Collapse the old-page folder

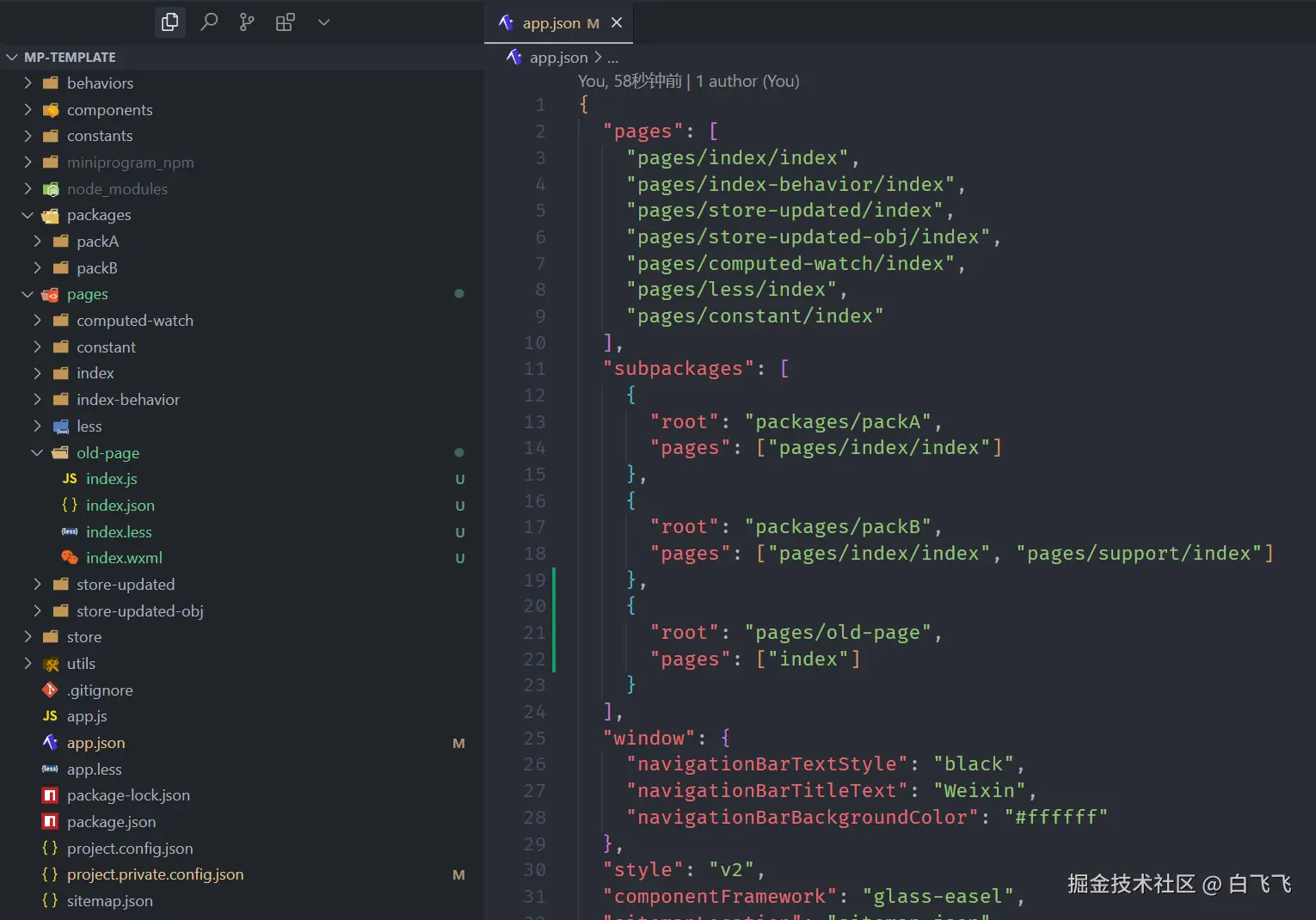coord(37,453)
